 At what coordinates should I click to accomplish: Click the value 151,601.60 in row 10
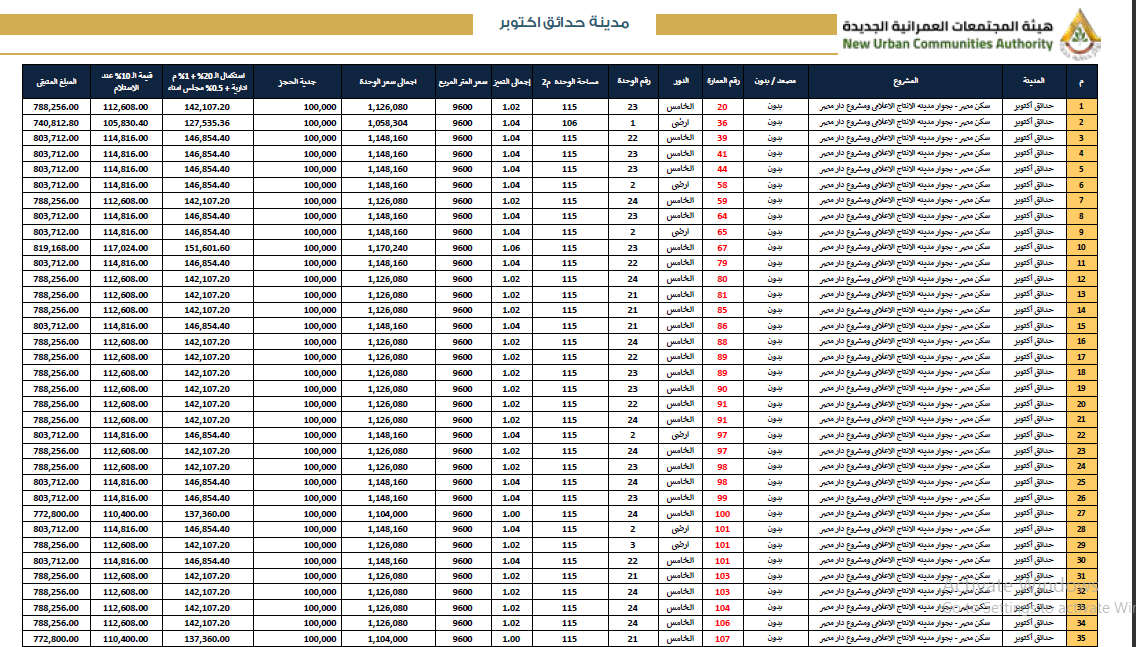[x=207, y=248]
